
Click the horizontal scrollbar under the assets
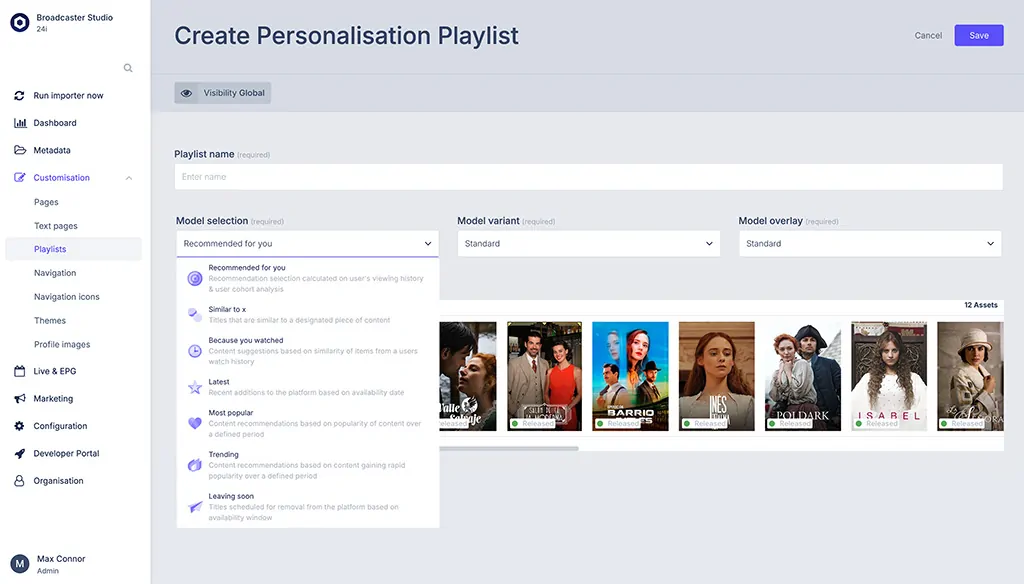click(508, 448)
